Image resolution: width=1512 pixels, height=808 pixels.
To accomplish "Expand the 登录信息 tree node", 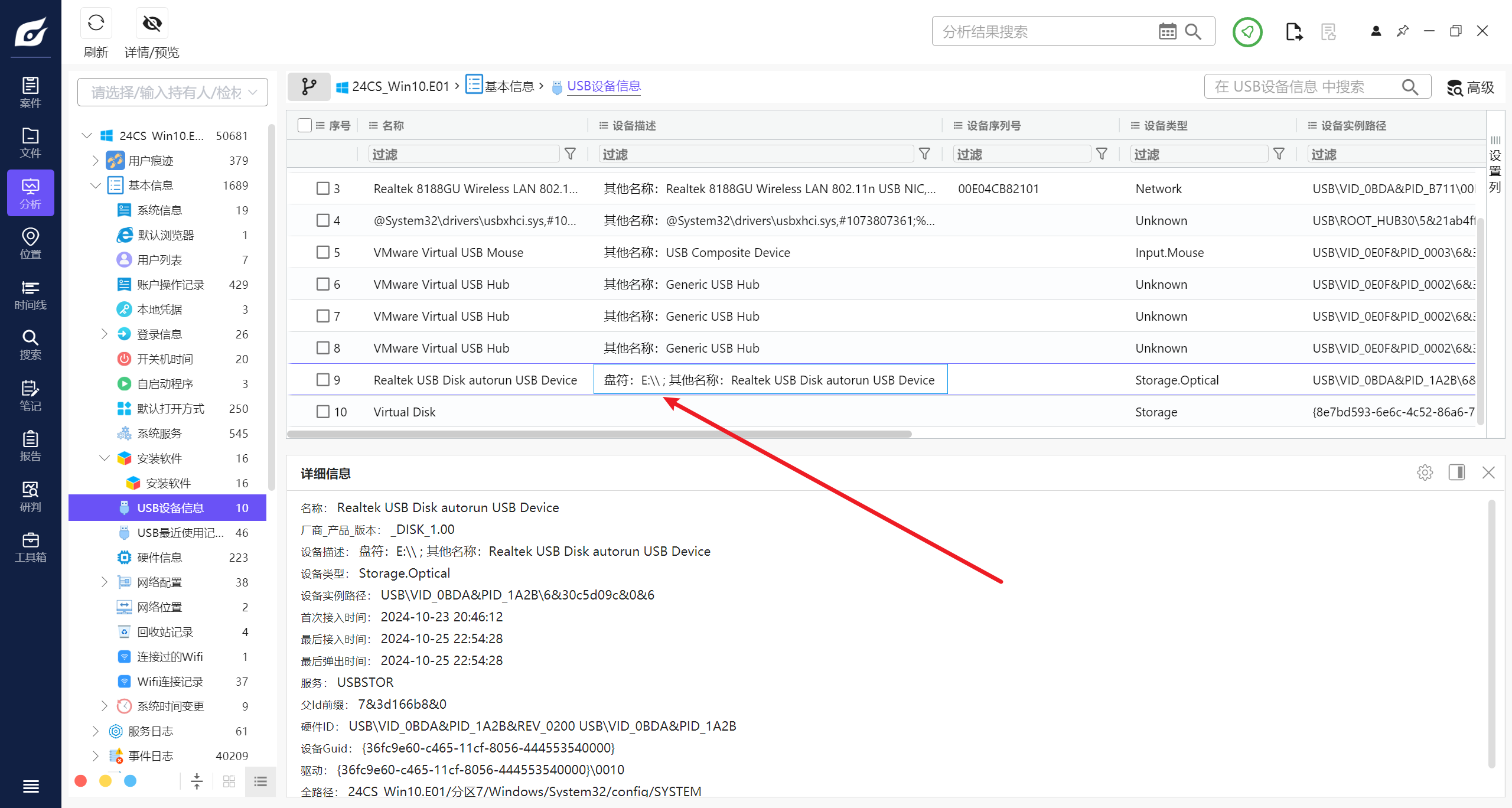I will tap(105, 334).
